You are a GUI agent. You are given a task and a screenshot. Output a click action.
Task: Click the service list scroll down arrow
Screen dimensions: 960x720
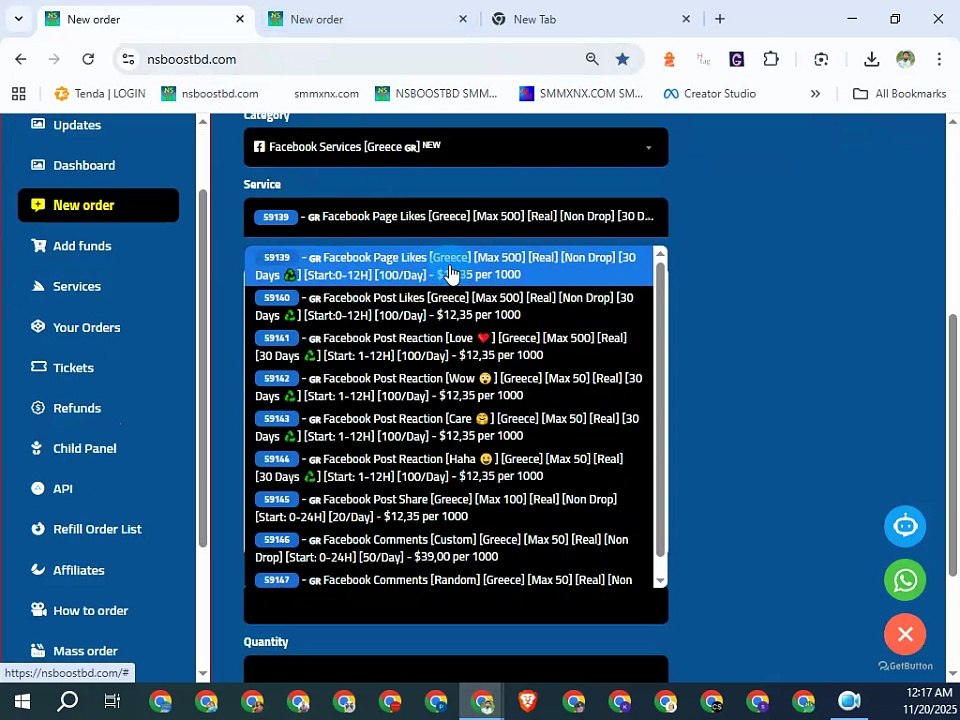[x=660, y=580]
